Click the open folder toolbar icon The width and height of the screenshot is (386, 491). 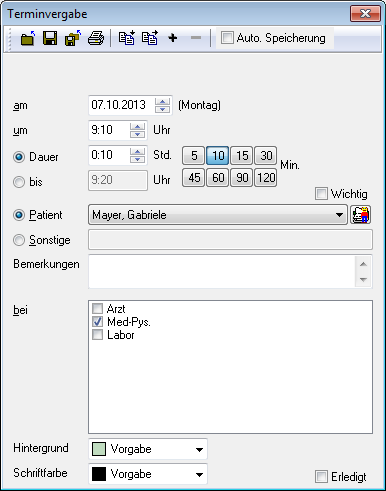coord(28,38)
